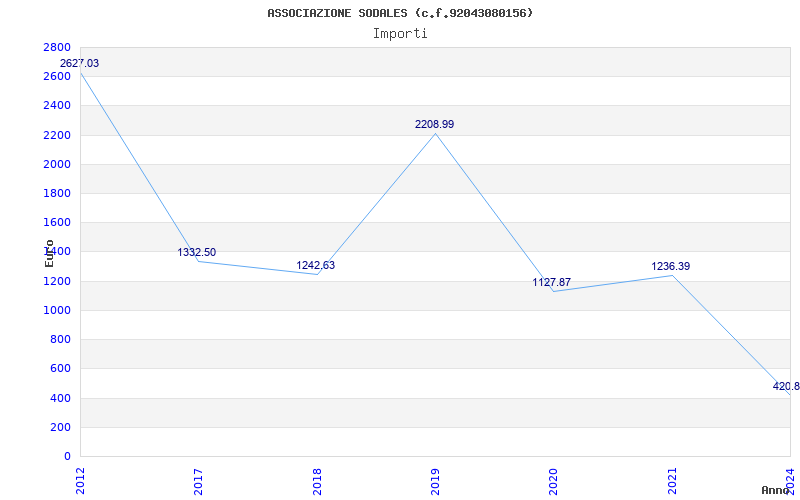
Task: Select the 2021 x-axis year label
Action: tap(672, 481)
